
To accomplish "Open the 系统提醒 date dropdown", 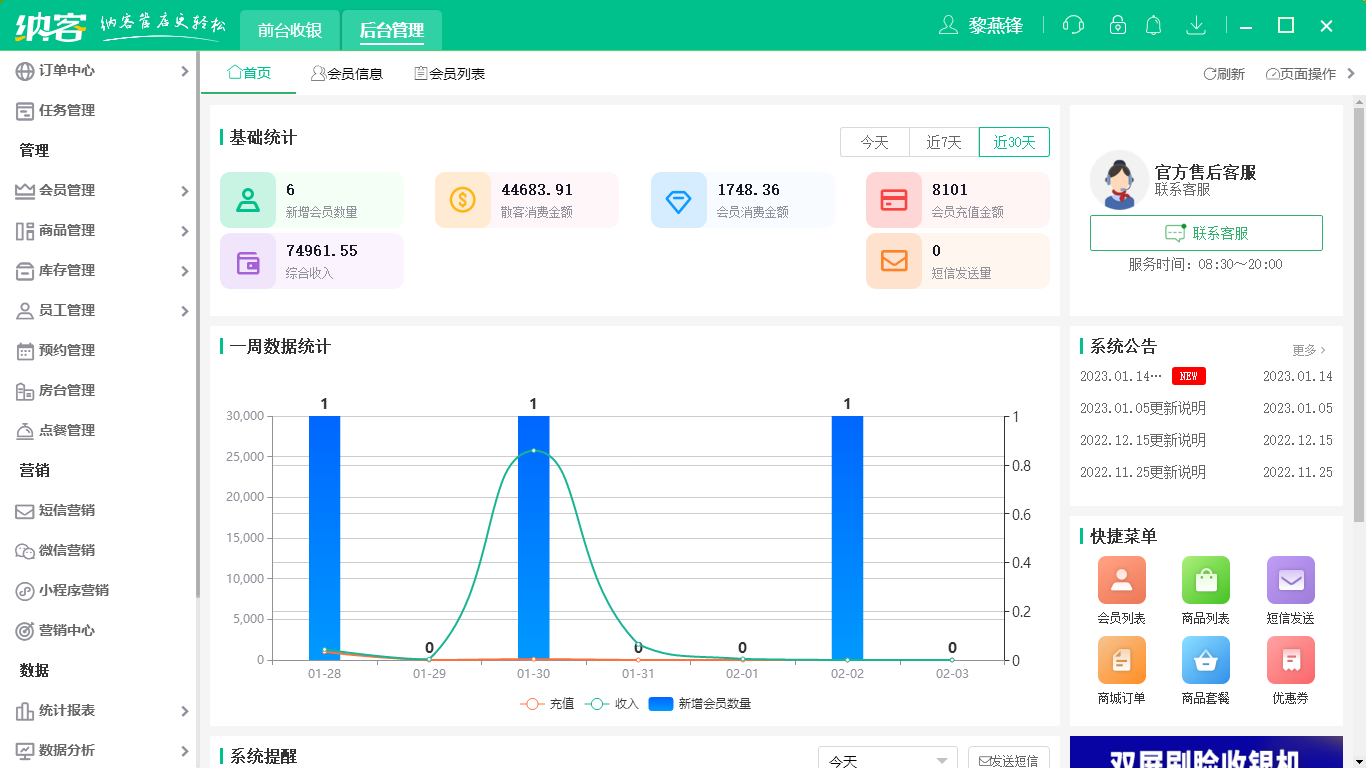I will pos(886,758).
